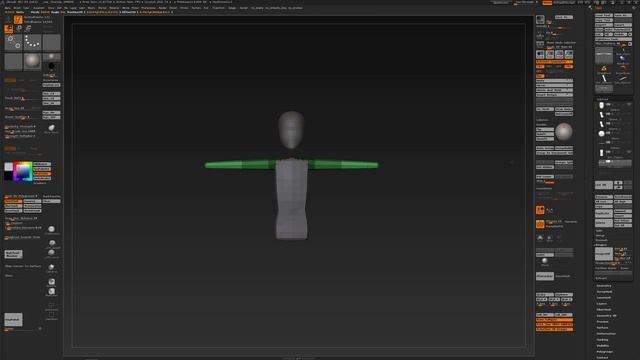Select the orange PolyMesh3D star tool icon

pos(604,69)
